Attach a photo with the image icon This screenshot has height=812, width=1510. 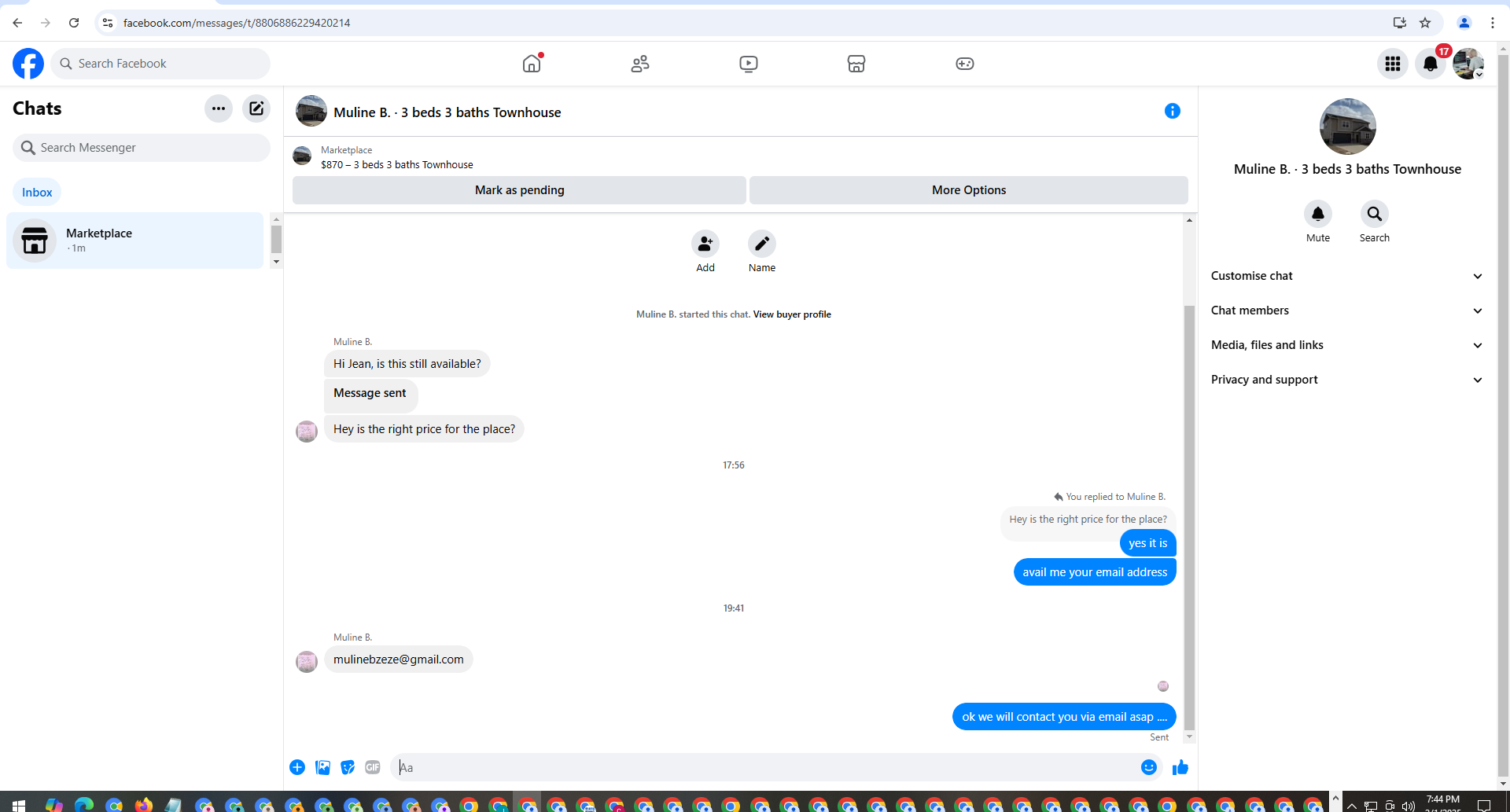pos(322,767)
